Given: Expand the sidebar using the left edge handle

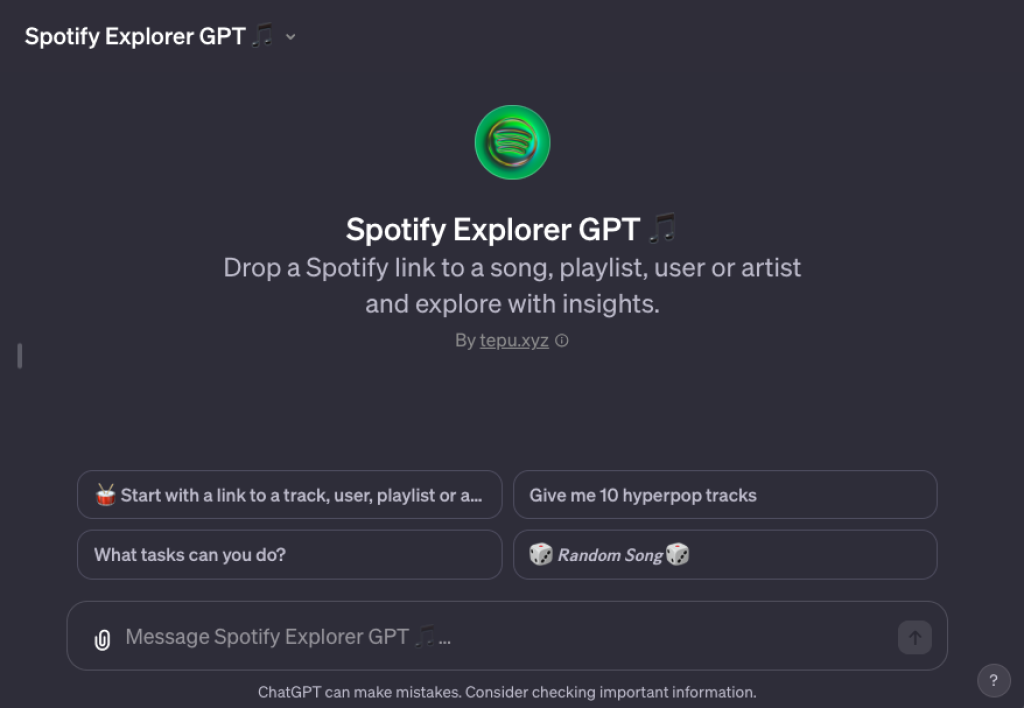Looking at the screenshot, I should point(19,355).
